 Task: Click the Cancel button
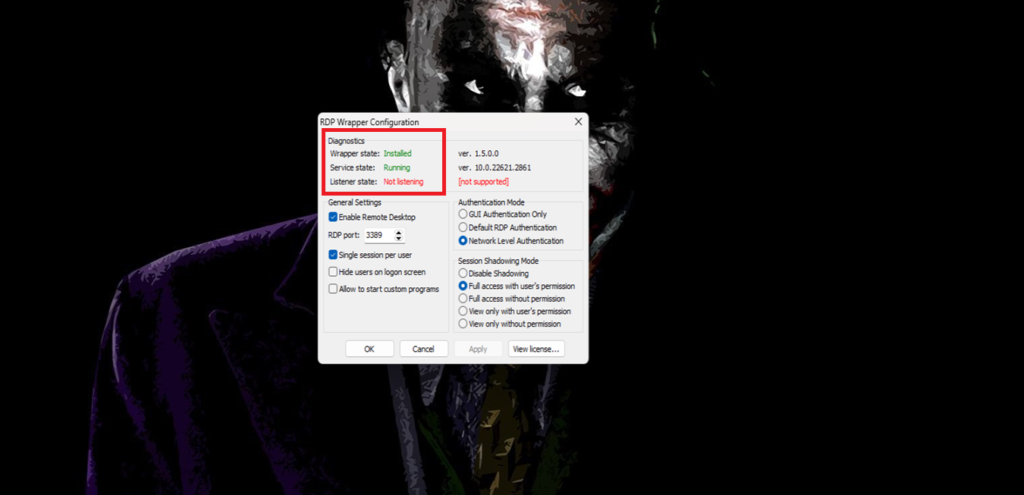click(x=424, y=349)
